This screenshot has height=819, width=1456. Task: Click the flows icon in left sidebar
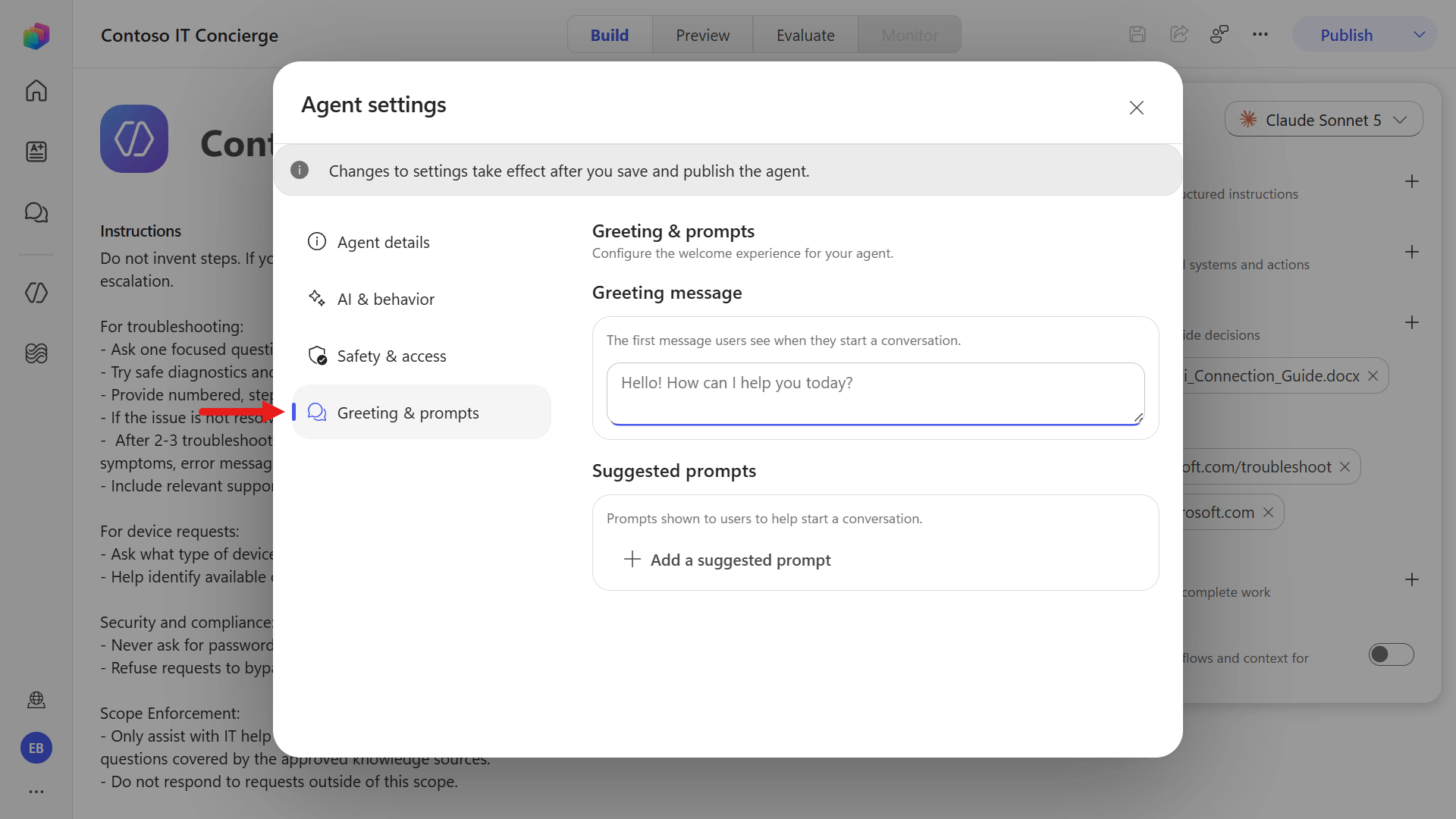pos(36,353)
